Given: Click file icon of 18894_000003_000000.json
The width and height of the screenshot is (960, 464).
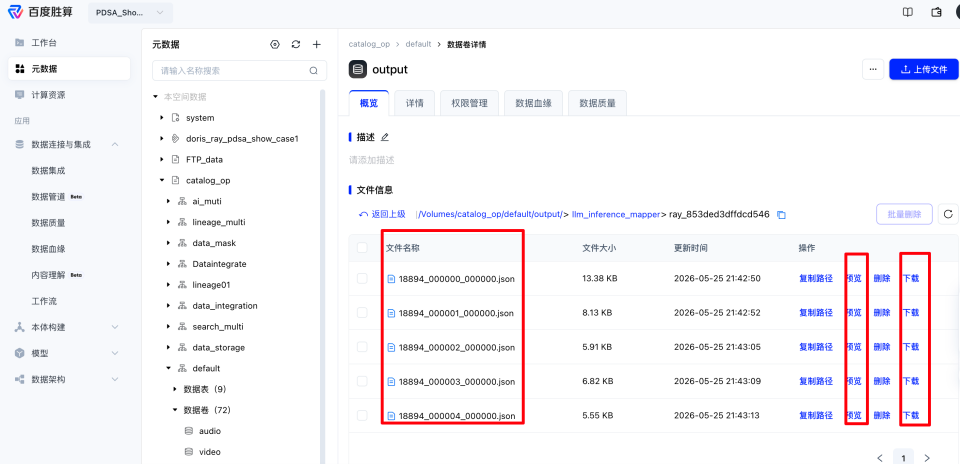Looking at the screenshot, I should tap(391, 381).
